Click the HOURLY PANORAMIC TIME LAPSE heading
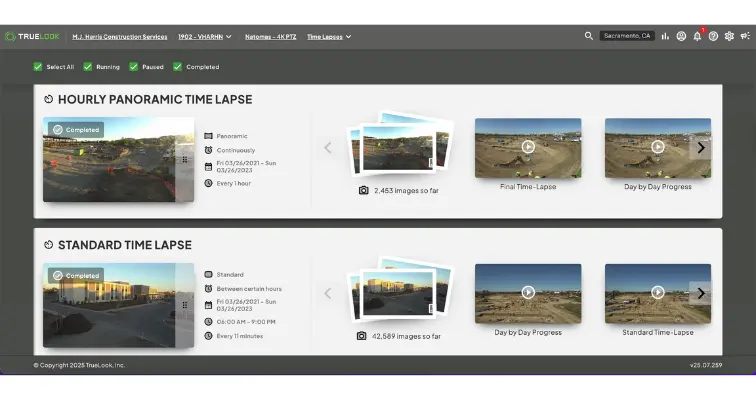This screenshot has height=400, width=756. click(155, 99)
